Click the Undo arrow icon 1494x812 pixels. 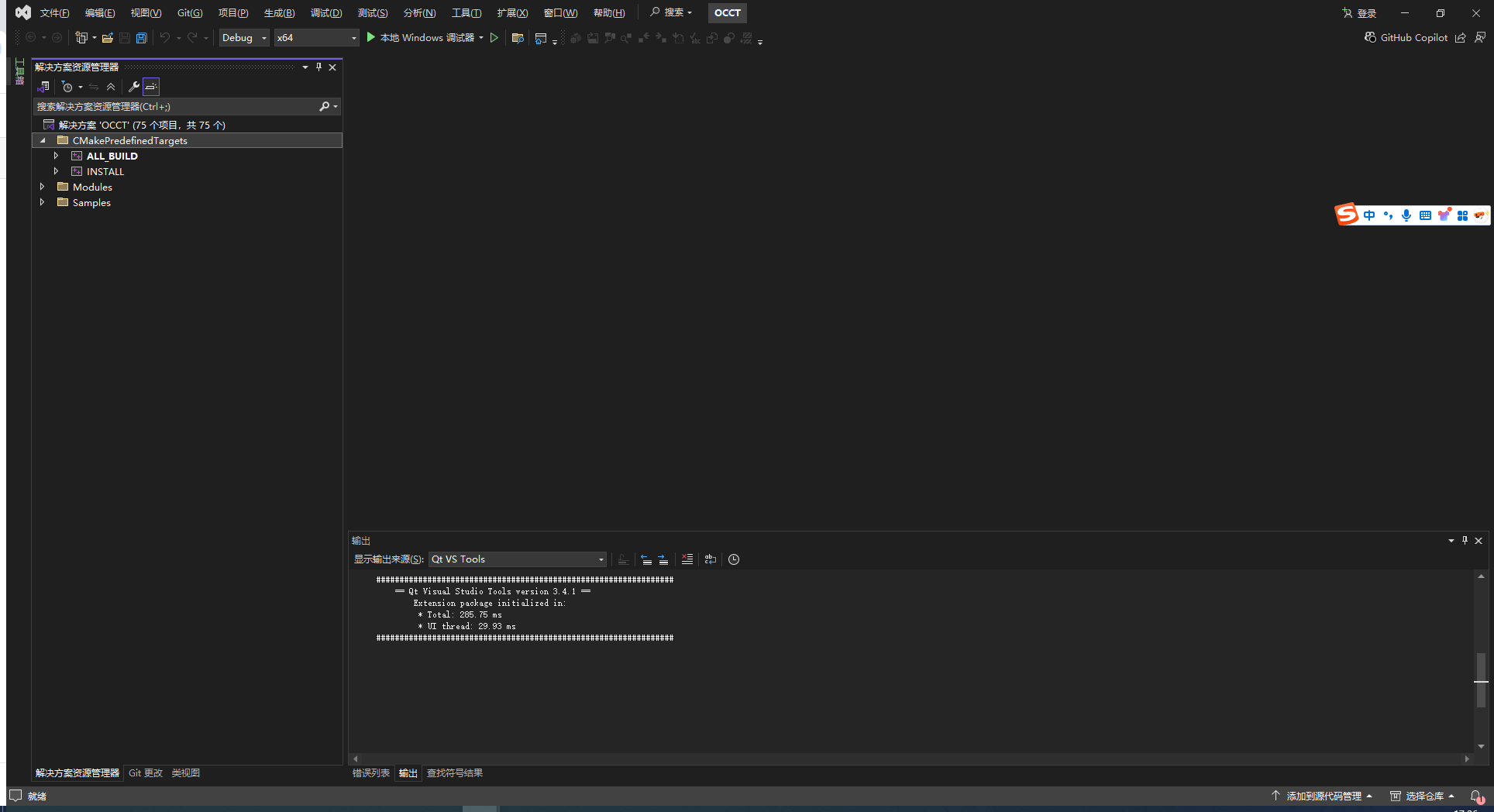click(x=164, y=37)
